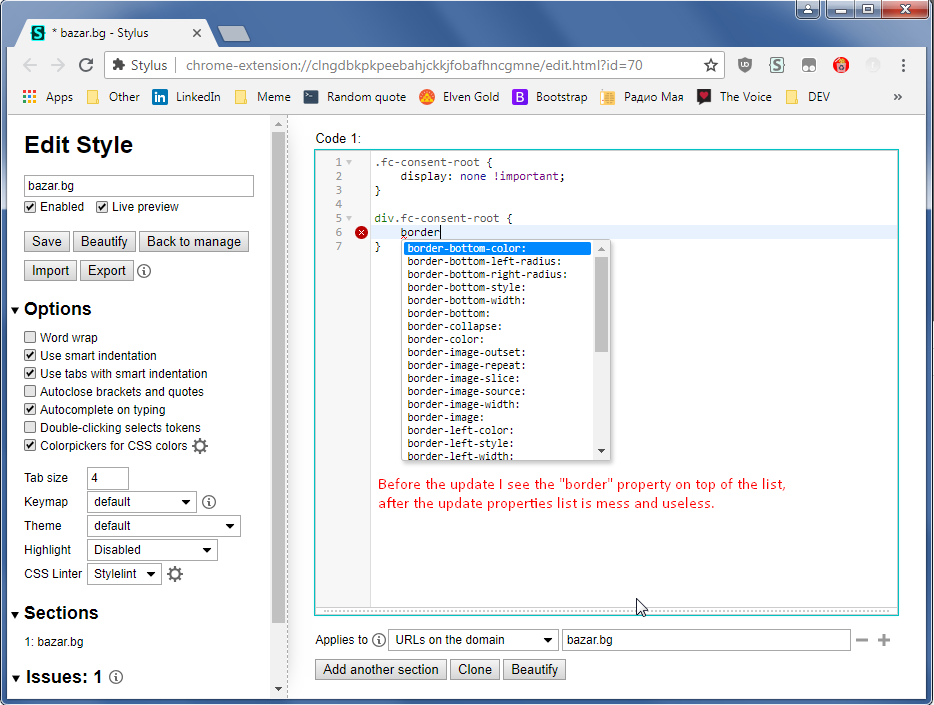
Task: Enable the Word wrap option
Action: pos(29,337)
